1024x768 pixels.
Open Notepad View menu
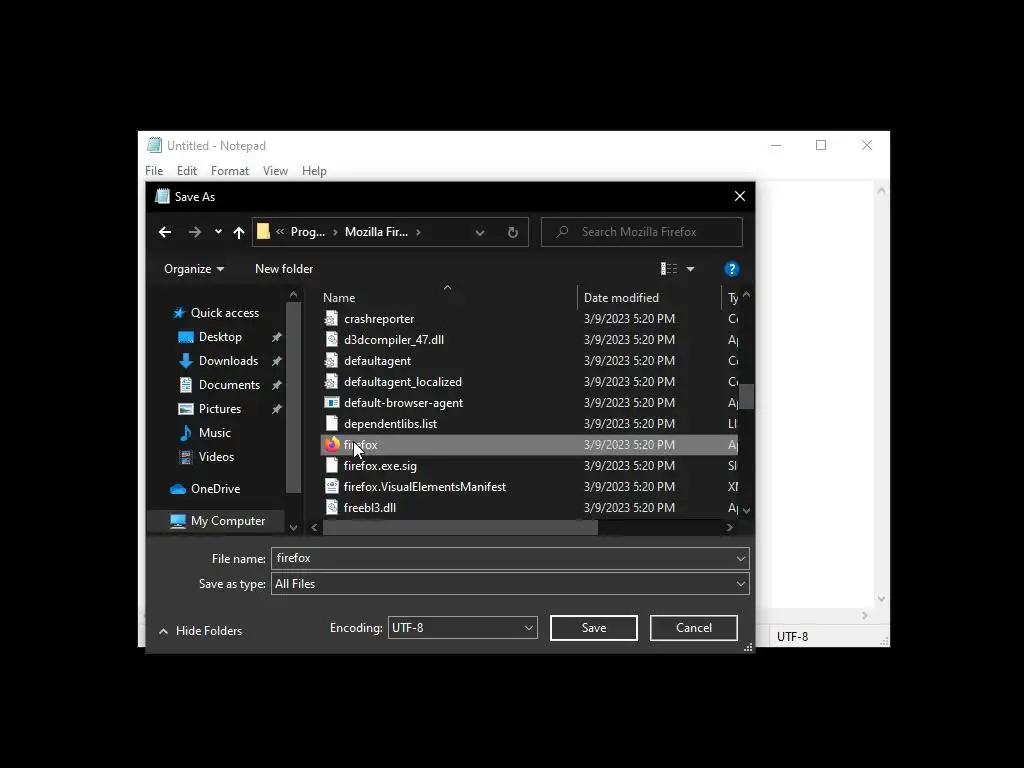(x=275, y=171)
